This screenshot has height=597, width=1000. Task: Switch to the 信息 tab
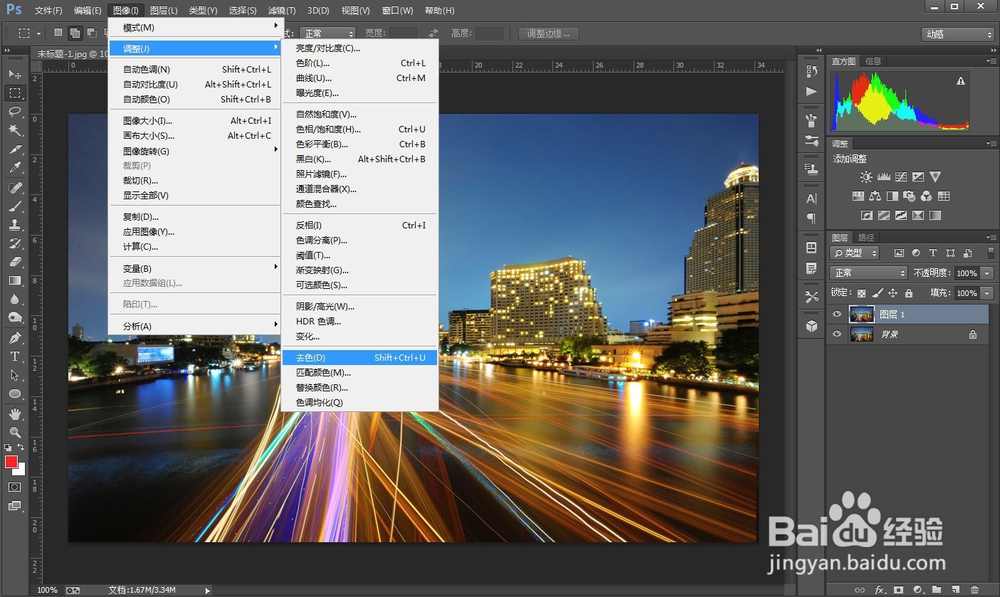point(873,61)
